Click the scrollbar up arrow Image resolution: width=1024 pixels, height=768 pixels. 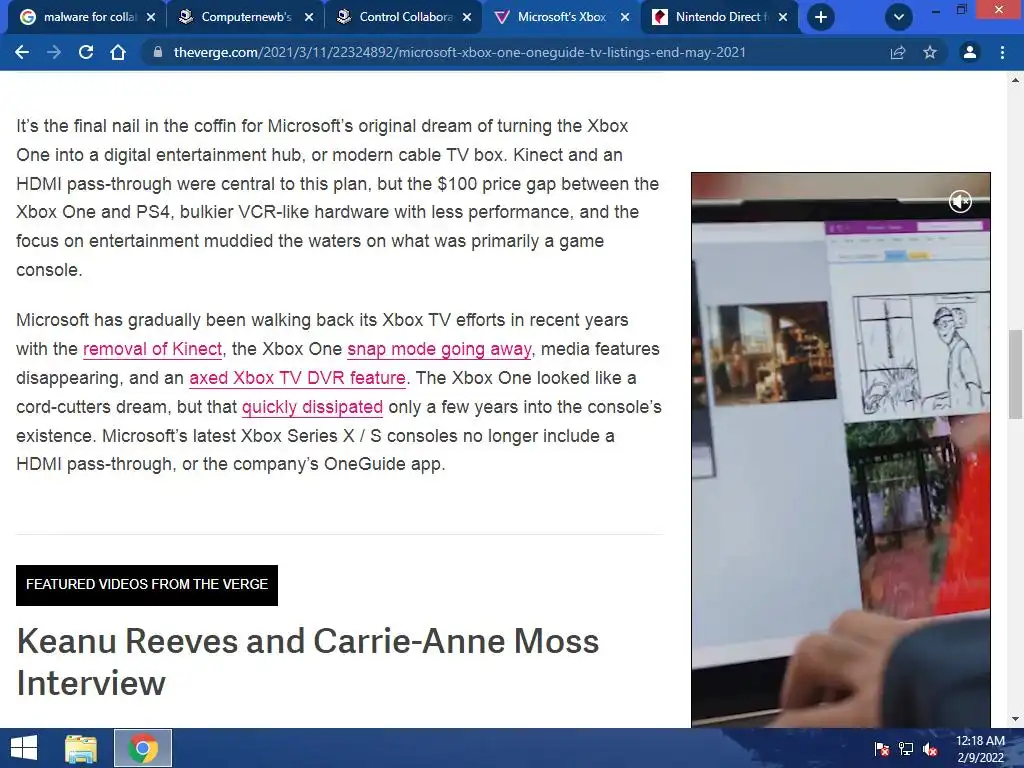(1015, 80)
